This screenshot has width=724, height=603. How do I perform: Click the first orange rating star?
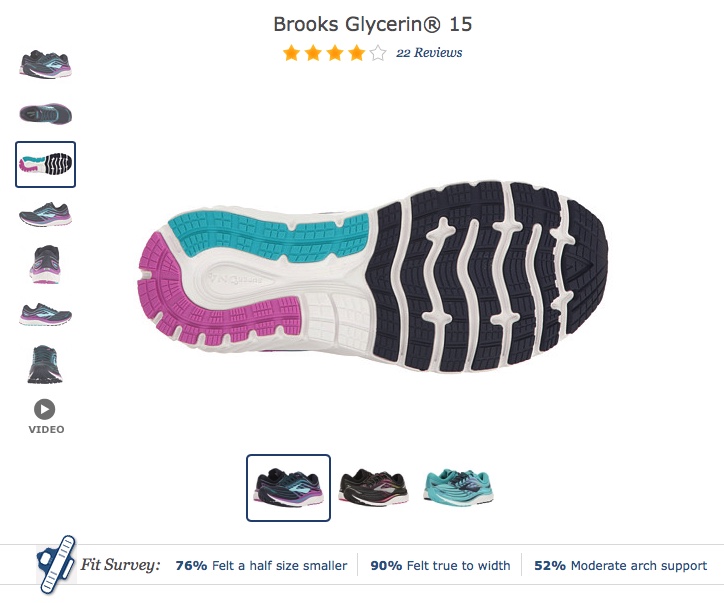point(291,53)
